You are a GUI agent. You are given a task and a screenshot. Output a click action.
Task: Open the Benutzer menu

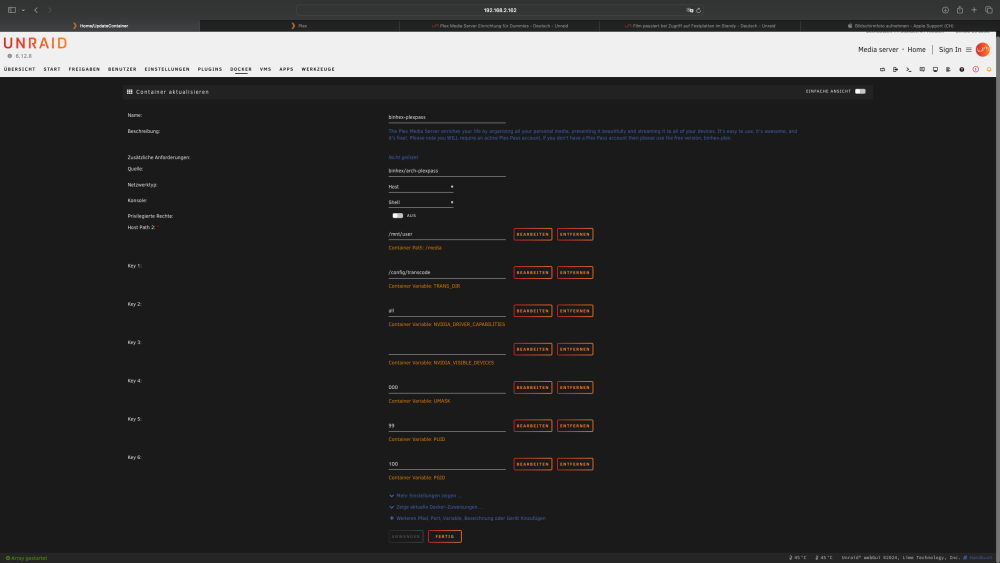click(x=122, y=69)
